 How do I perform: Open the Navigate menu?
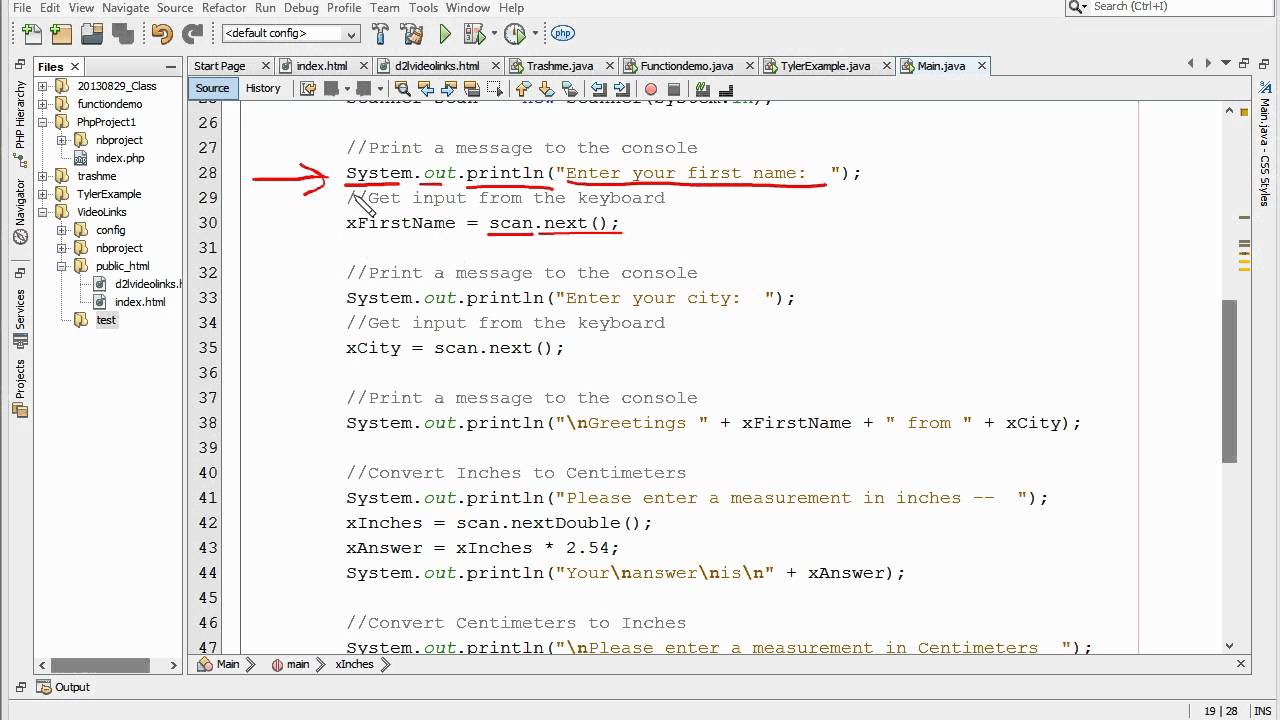tap(125, 7)
